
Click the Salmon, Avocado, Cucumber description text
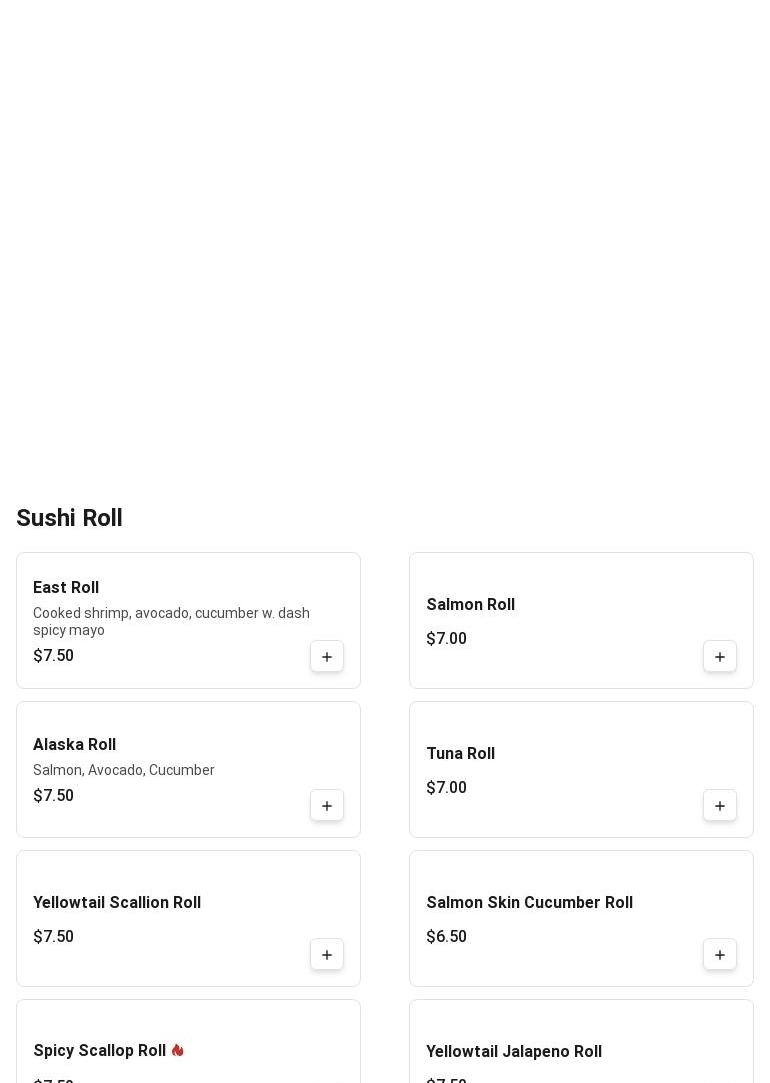click(124, 770)
